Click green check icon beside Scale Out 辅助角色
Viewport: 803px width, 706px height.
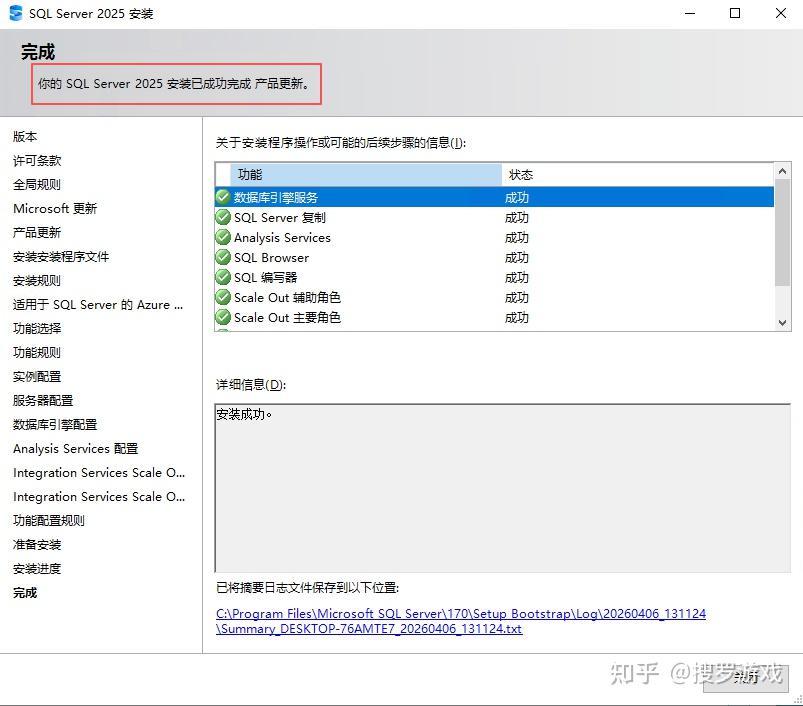click(223, 297)
